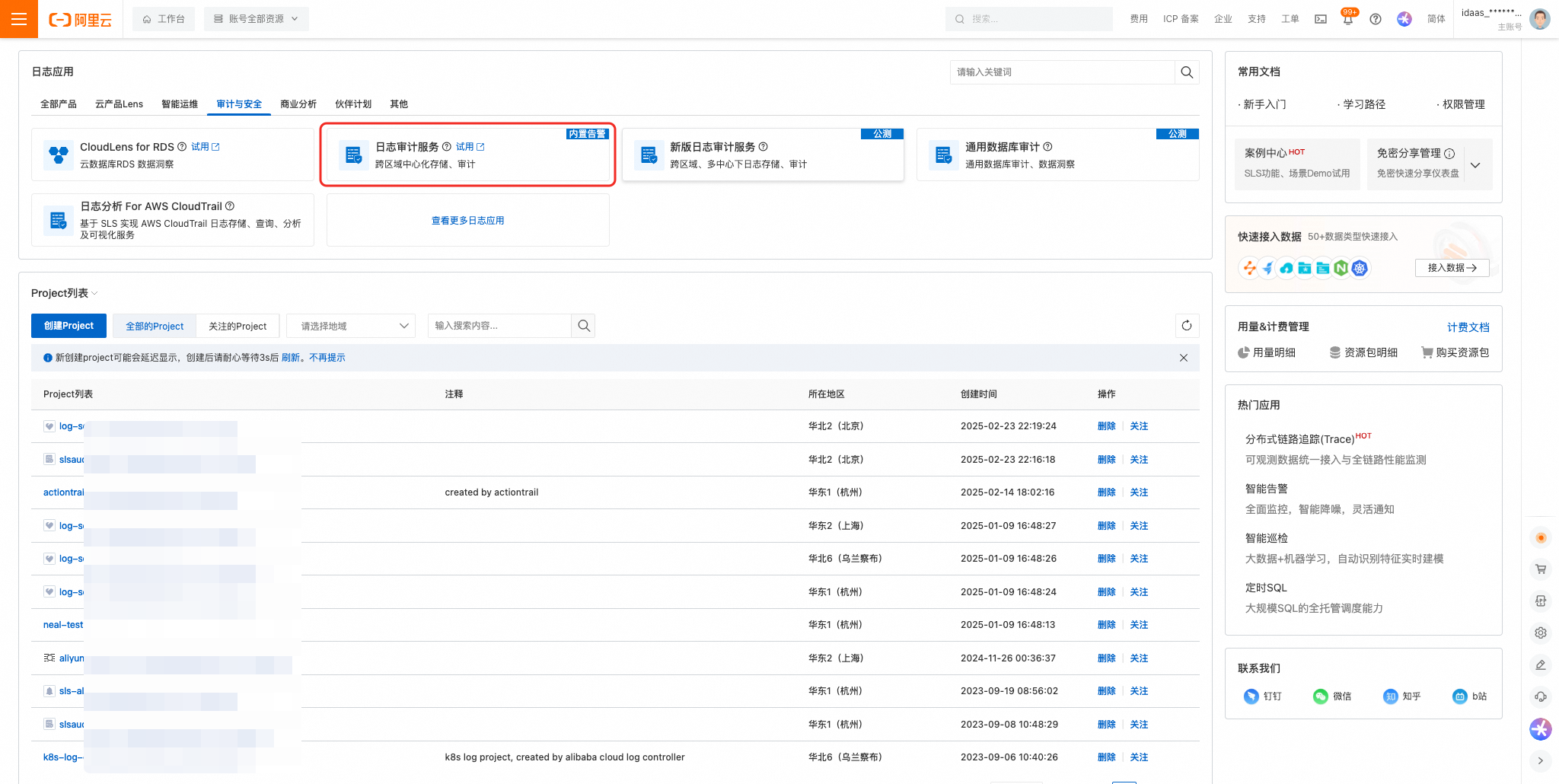Click the Nginx data source icon
Screen dimensions: 1559x784
(x=1341, y=268)
